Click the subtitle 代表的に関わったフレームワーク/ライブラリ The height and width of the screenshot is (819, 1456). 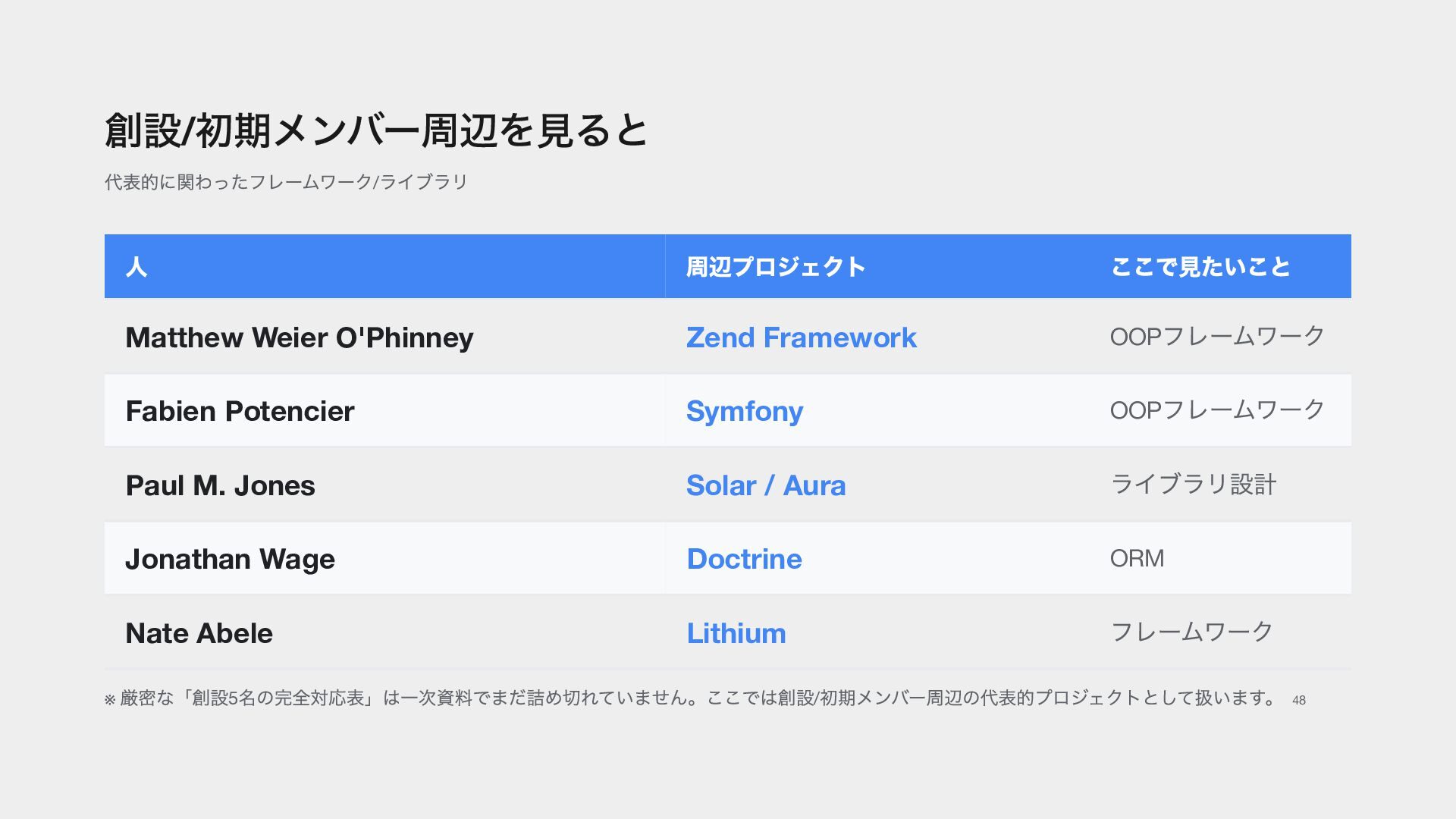click(x=286, y=182)
